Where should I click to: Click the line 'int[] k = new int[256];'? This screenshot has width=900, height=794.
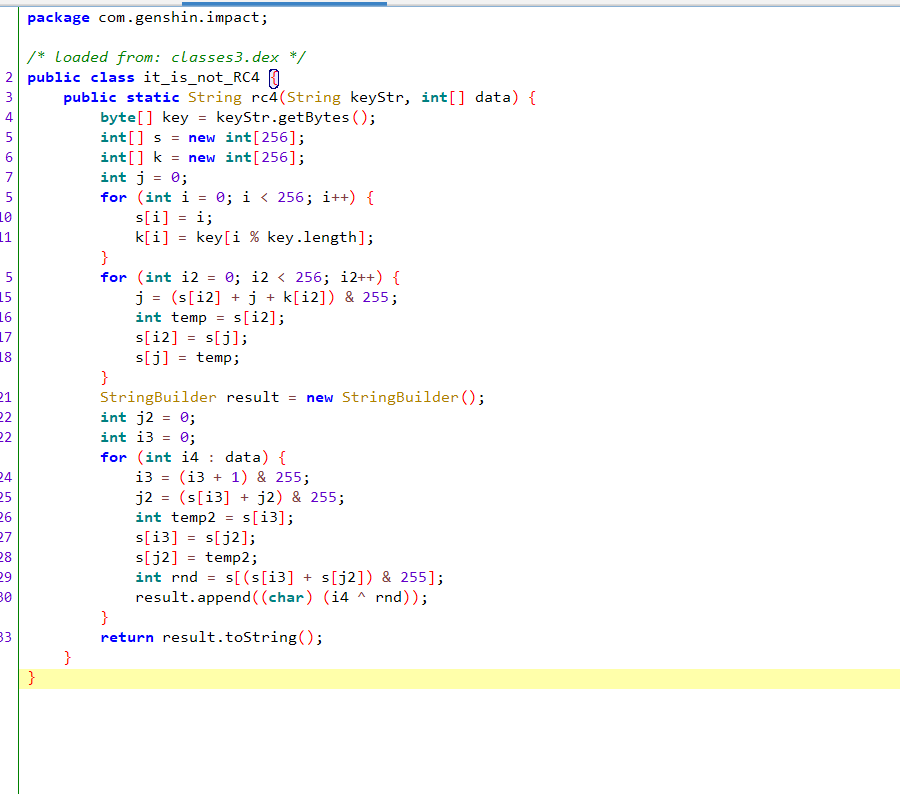click(202, 158)
